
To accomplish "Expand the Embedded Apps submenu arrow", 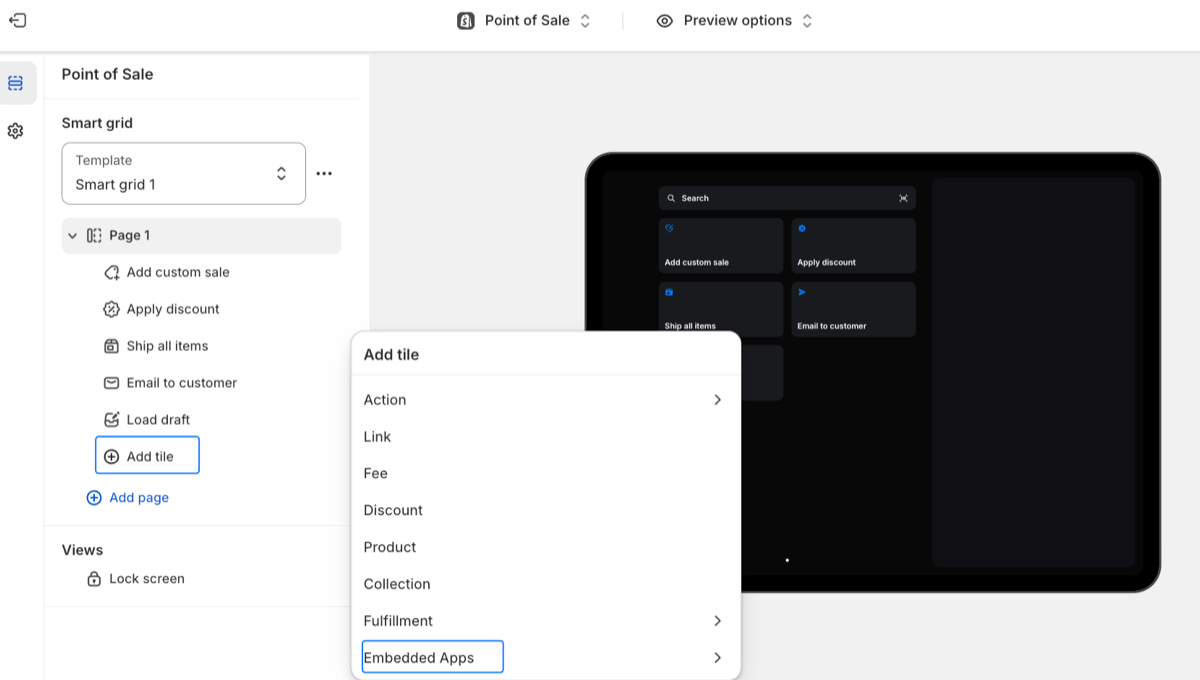I will 718,658.
